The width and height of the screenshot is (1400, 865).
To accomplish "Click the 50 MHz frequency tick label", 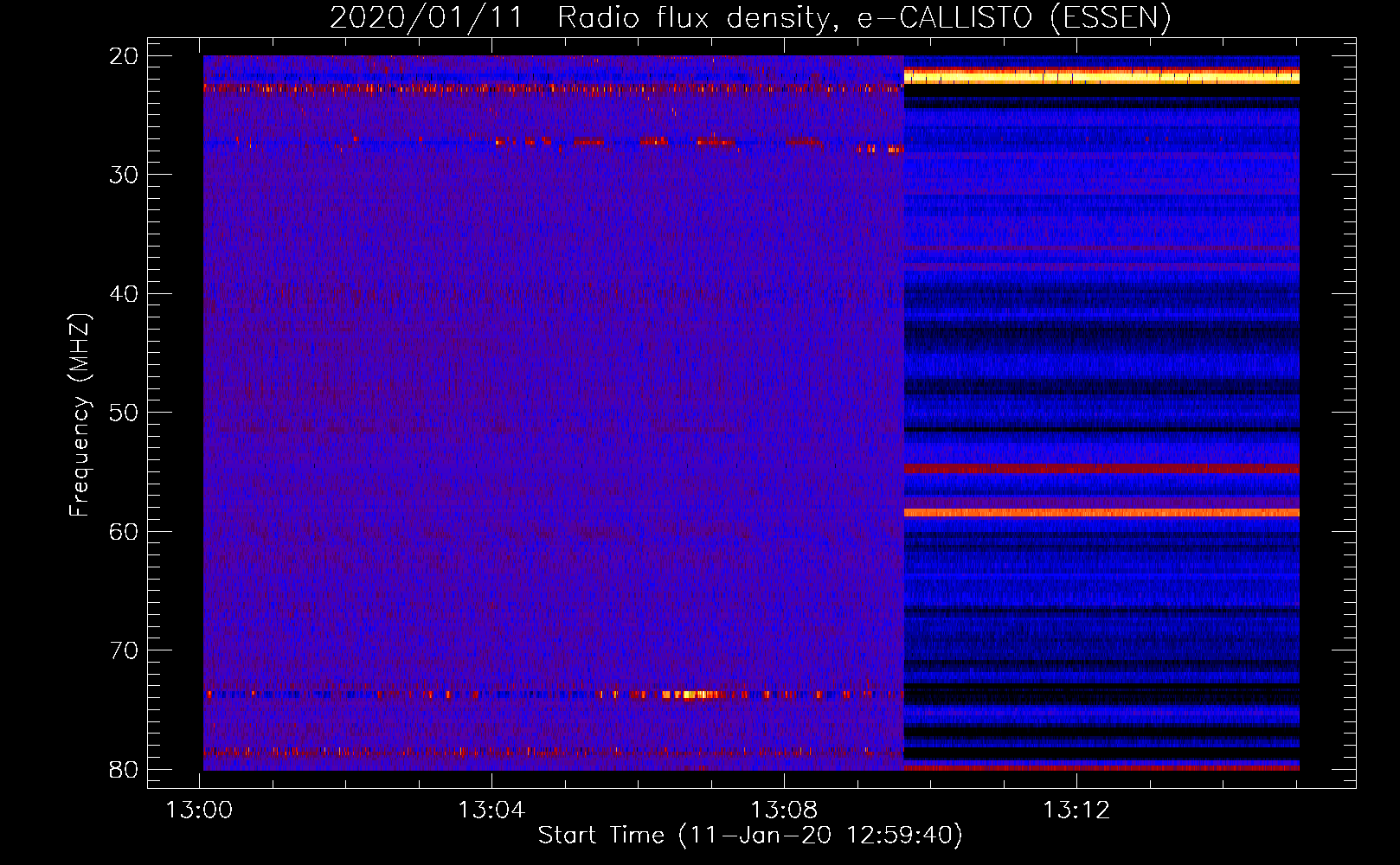I will coord(124,413).
